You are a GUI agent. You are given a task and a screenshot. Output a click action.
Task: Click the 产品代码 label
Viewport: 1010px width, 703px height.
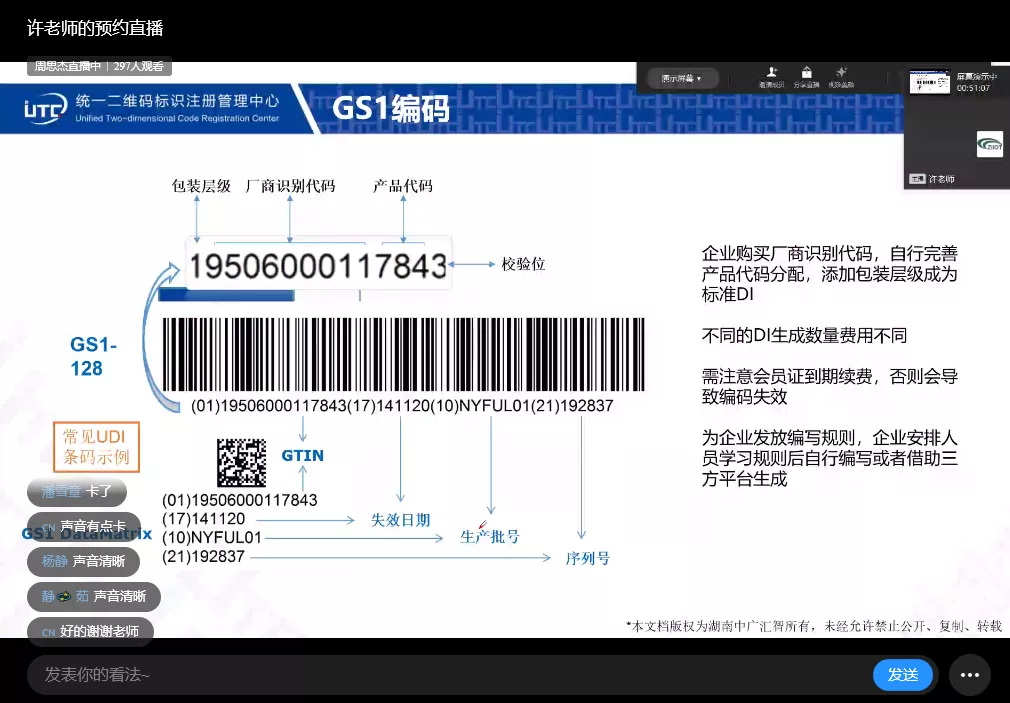[403, 186]
